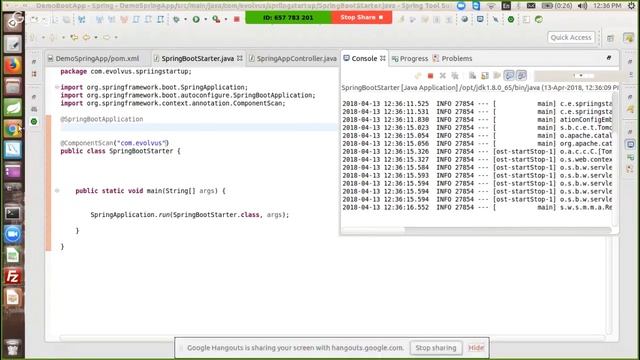Open the Terminal from the dock
Screen dimensions: 640x360
pyautogui.click(x=13, y=213)
